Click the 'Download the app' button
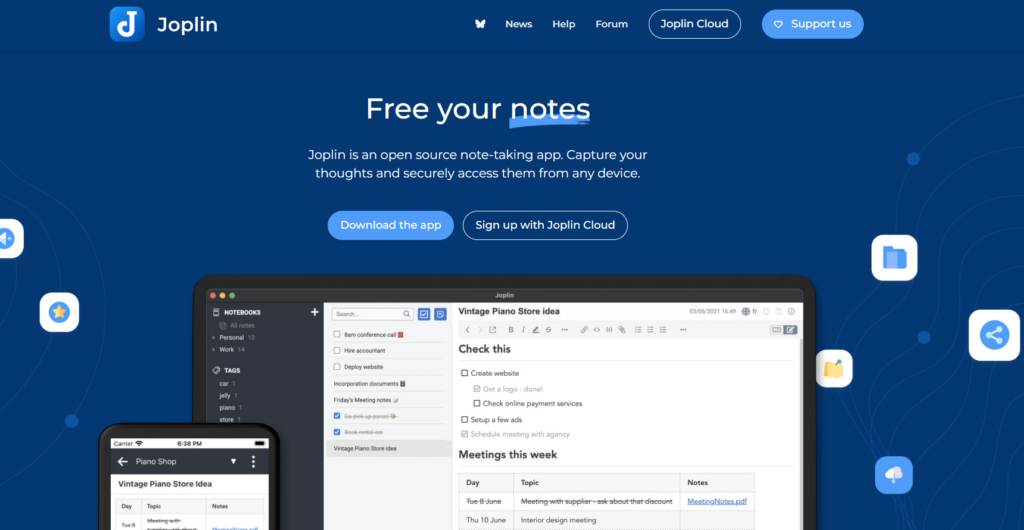This screenshot has width=1024, height=530. click(x=390, y=225)
